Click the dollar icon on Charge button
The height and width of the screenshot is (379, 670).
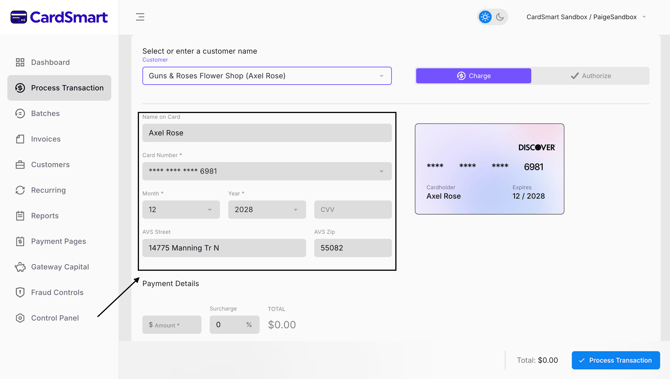(x=461, y=76)
